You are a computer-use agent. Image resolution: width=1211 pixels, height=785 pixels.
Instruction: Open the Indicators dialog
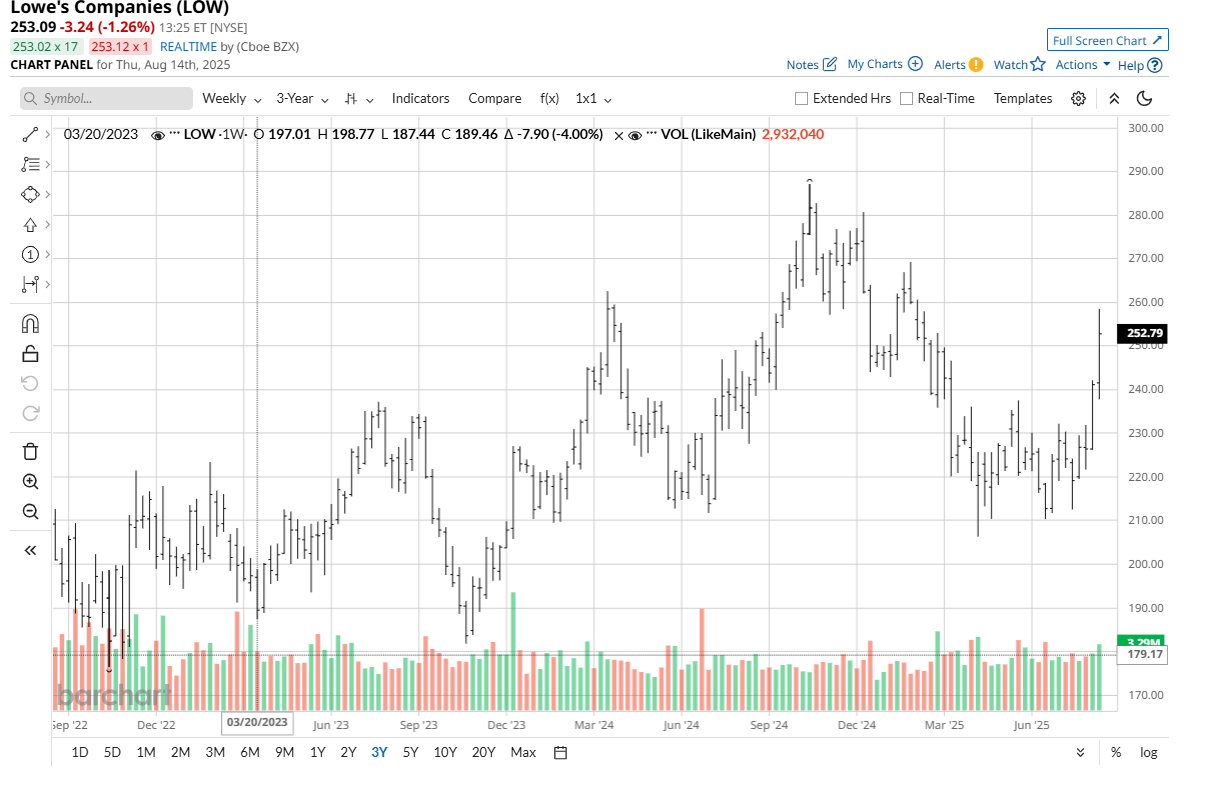[x=421, y=98]
